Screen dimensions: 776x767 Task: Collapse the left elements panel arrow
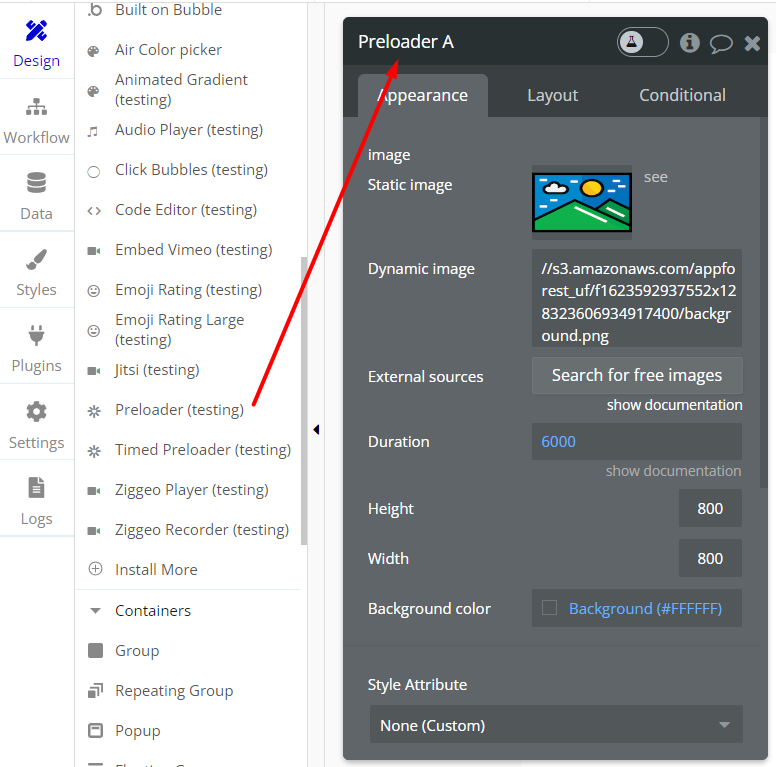coord(316,429)
